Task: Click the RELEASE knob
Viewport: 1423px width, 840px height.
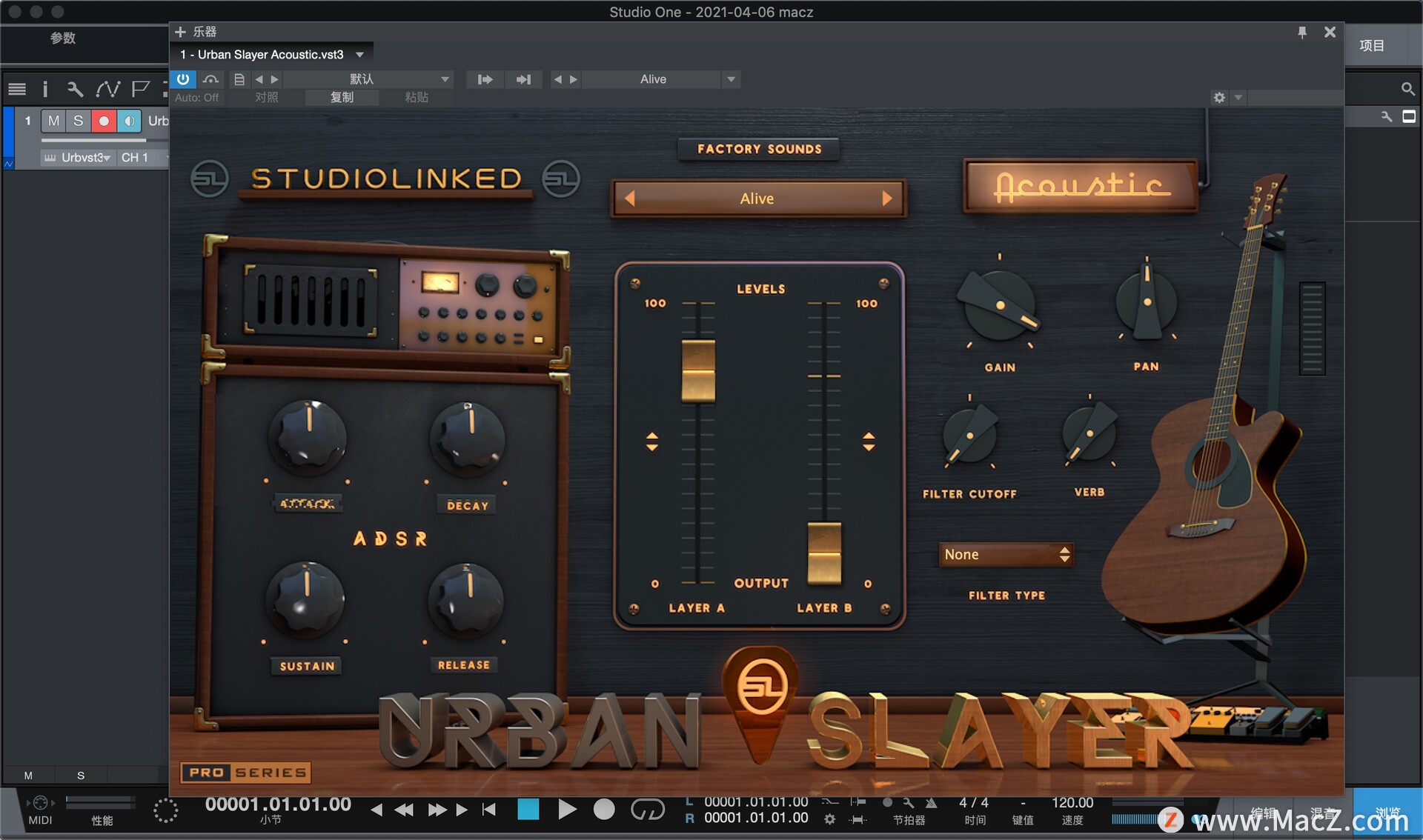Action: [466, 600]
